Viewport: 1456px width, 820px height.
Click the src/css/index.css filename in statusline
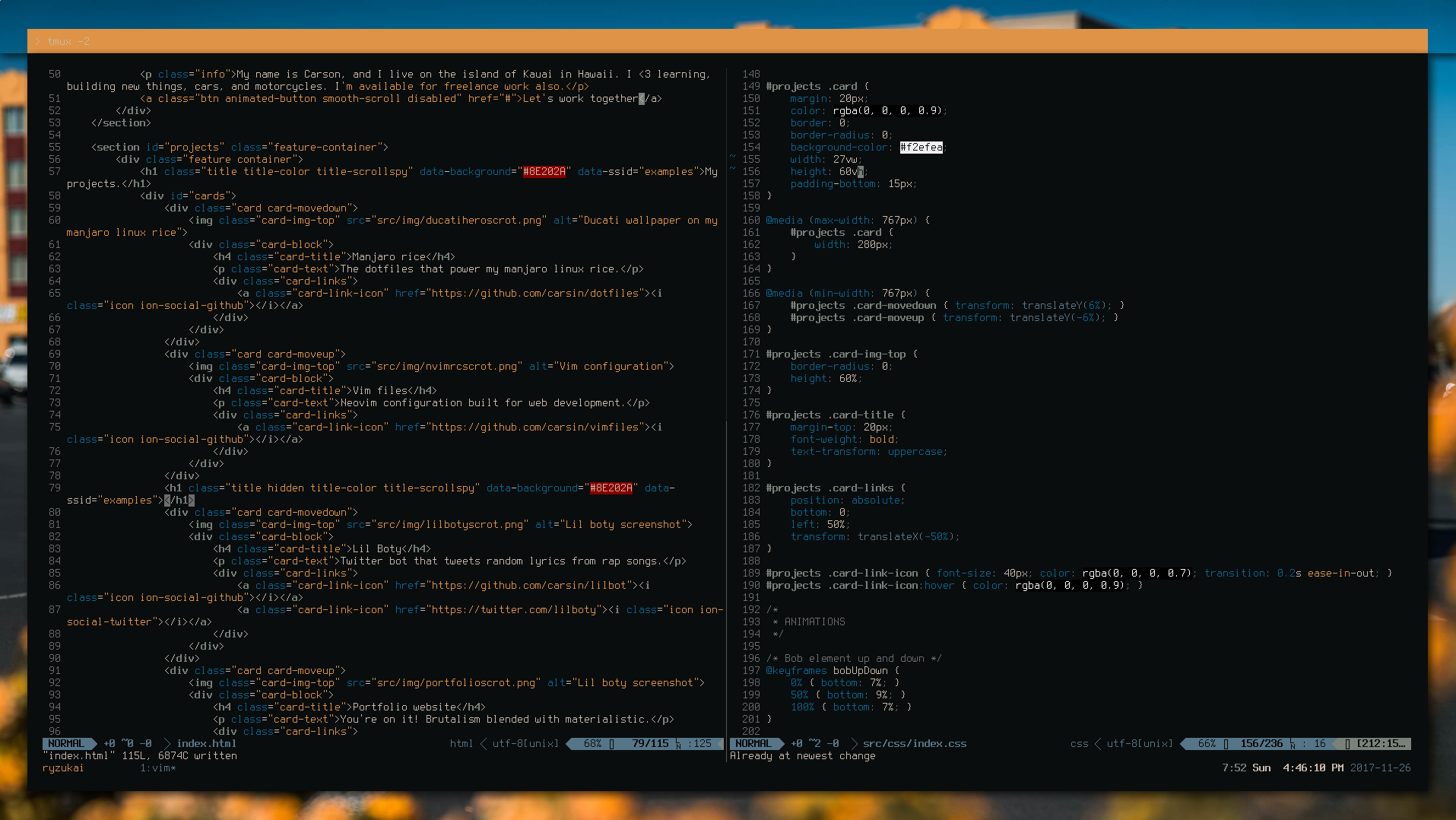[x=915, y=743]
